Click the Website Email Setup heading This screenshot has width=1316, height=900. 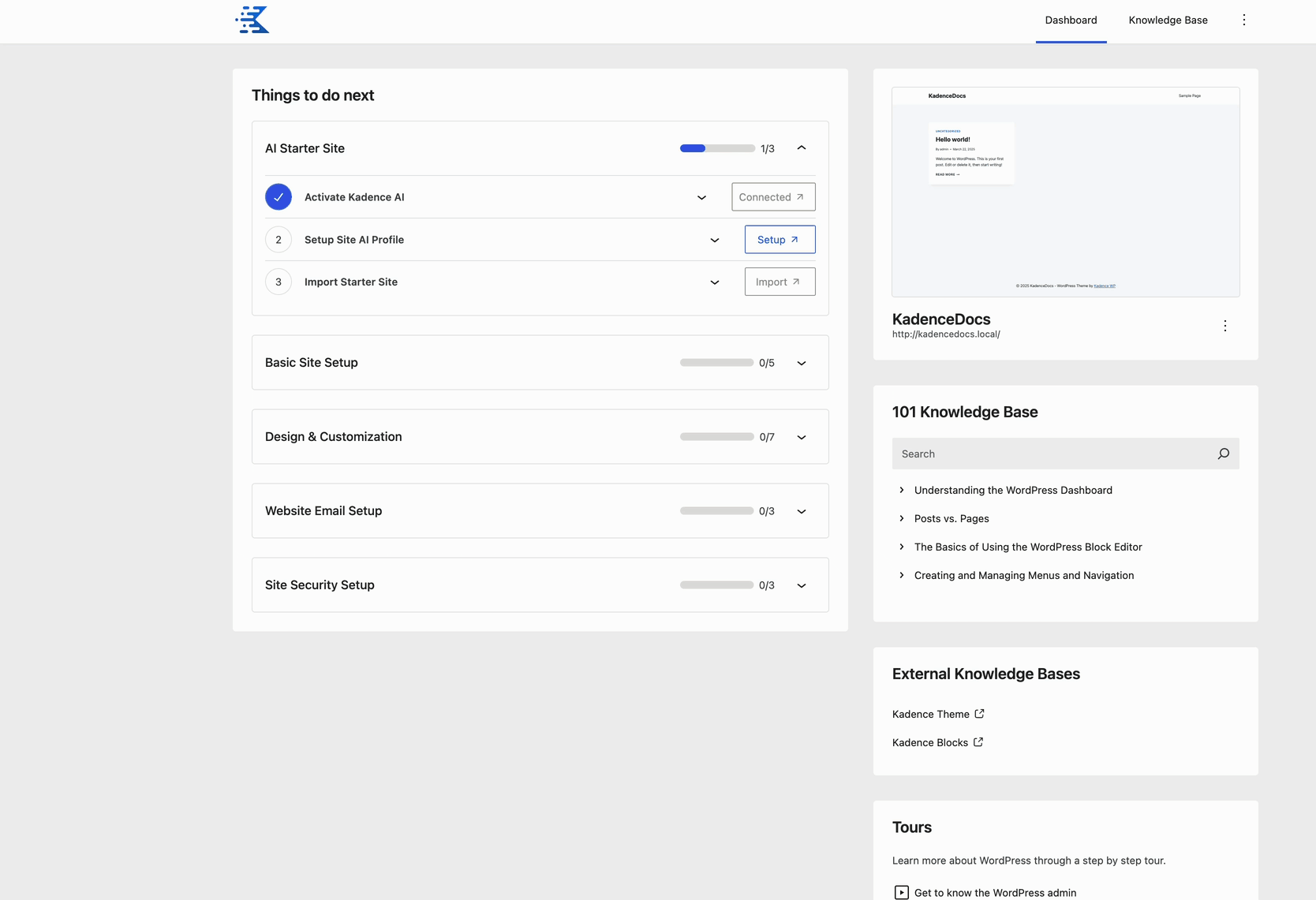[x=323, y=511]
